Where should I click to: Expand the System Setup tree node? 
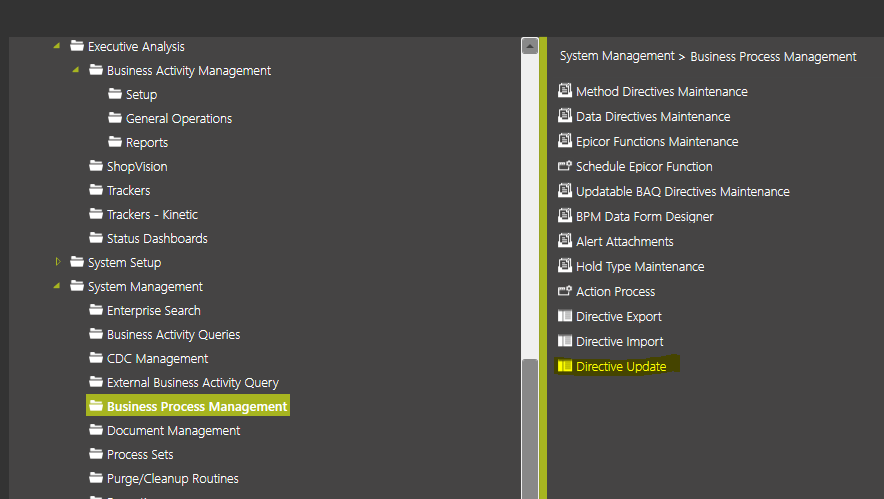[58, 262]
